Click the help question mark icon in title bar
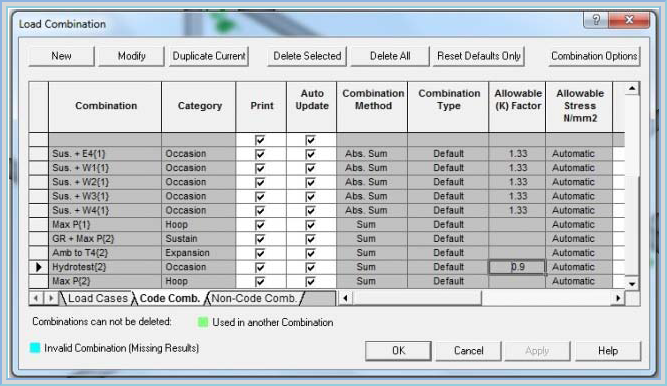Screen dimensions: 667x386 596,20
